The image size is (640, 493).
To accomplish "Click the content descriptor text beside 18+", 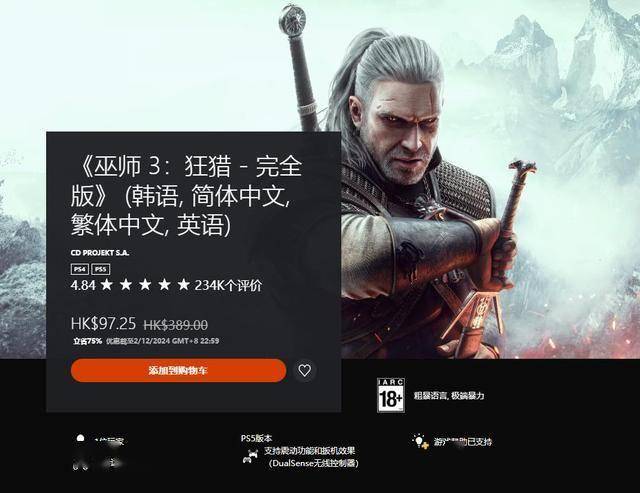I will pyautogui.click(x=449, y=395).
